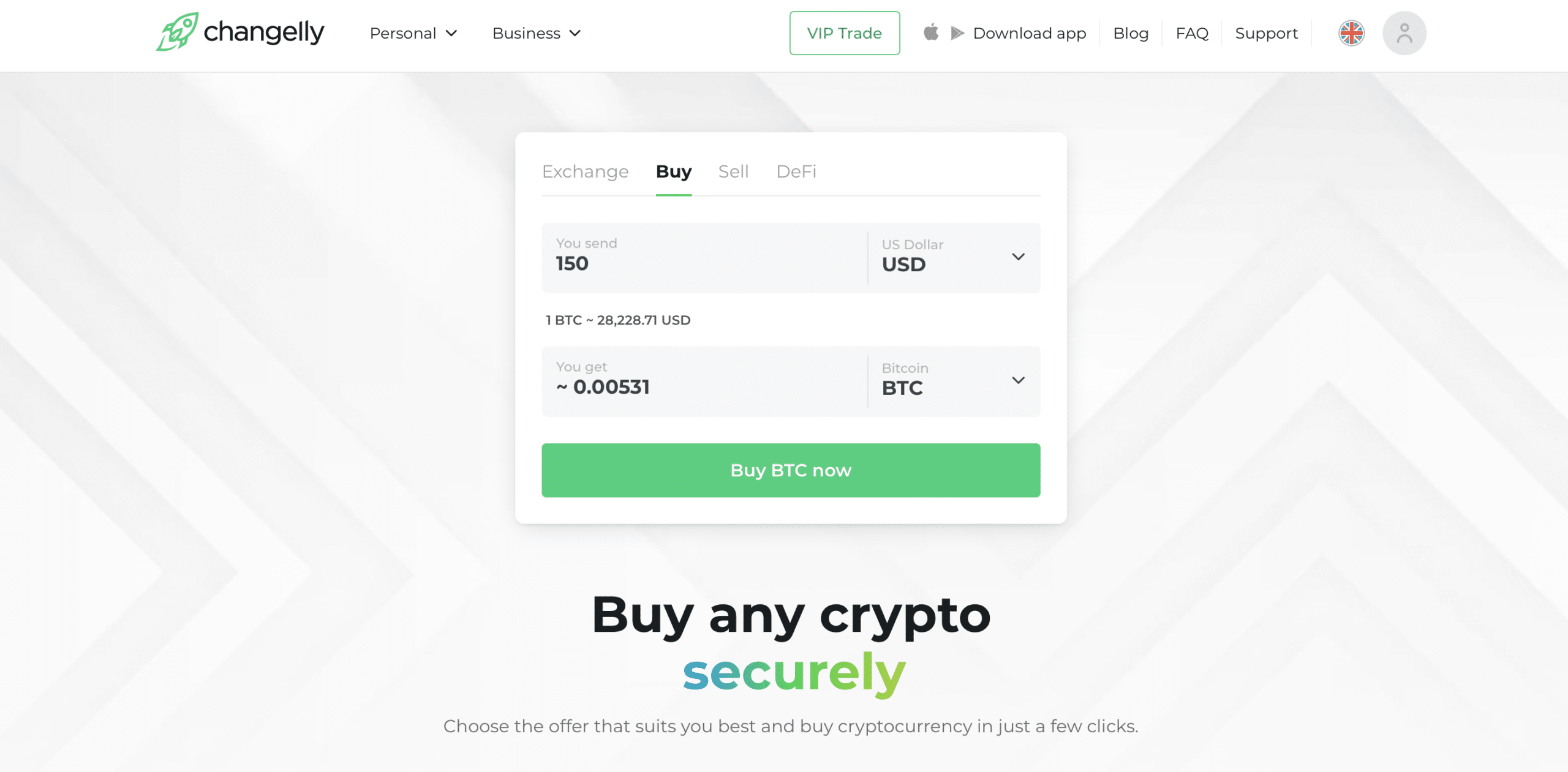Click the VIP Trade bordered button icon

(845, 33)
